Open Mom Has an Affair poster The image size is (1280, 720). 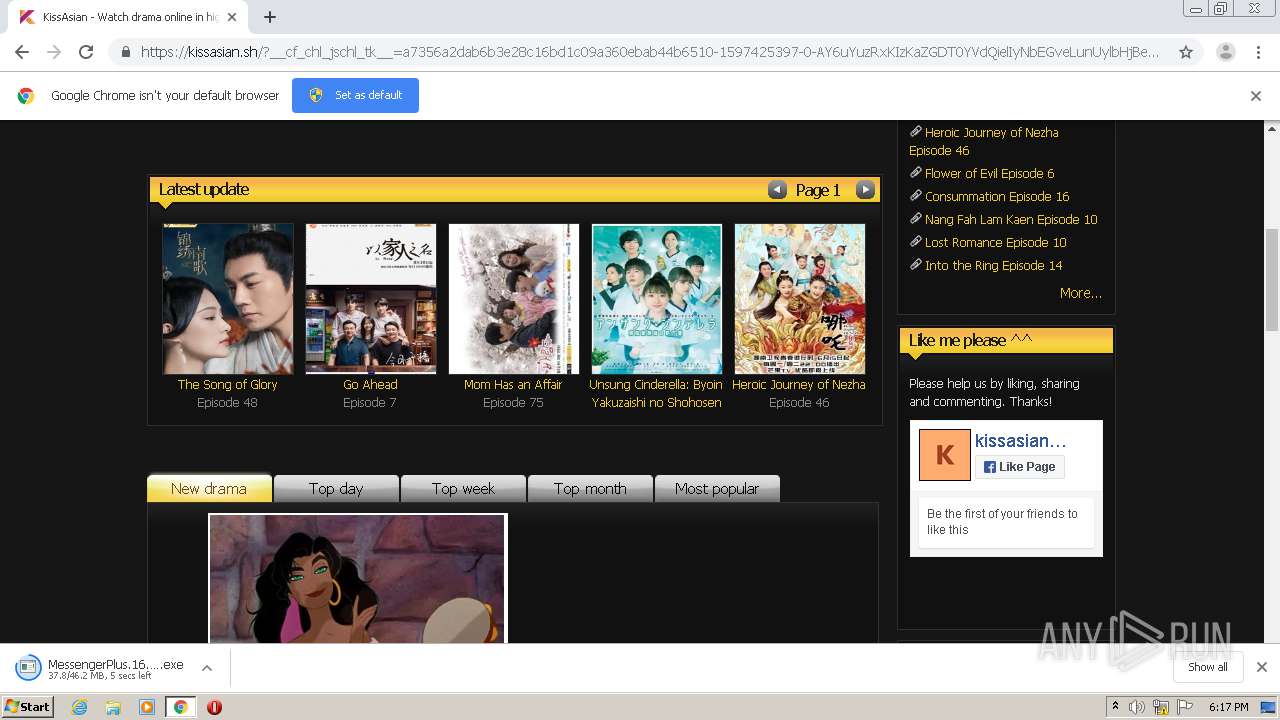pyautogui.click(x=514, y=298)
